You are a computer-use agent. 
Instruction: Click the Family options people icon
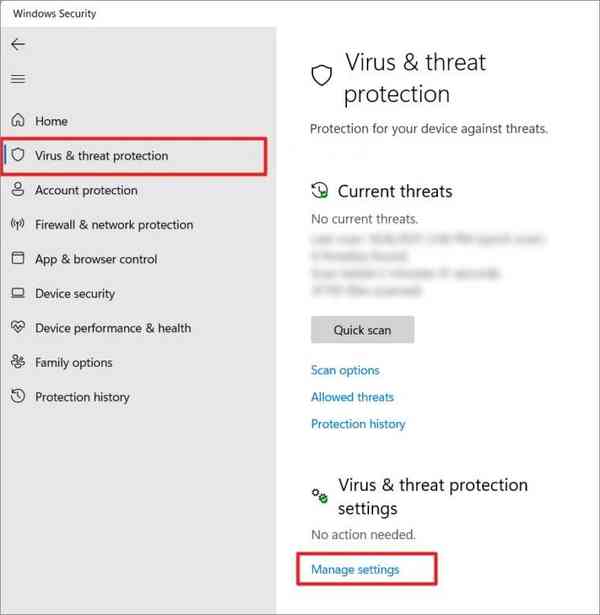(17, 363)
